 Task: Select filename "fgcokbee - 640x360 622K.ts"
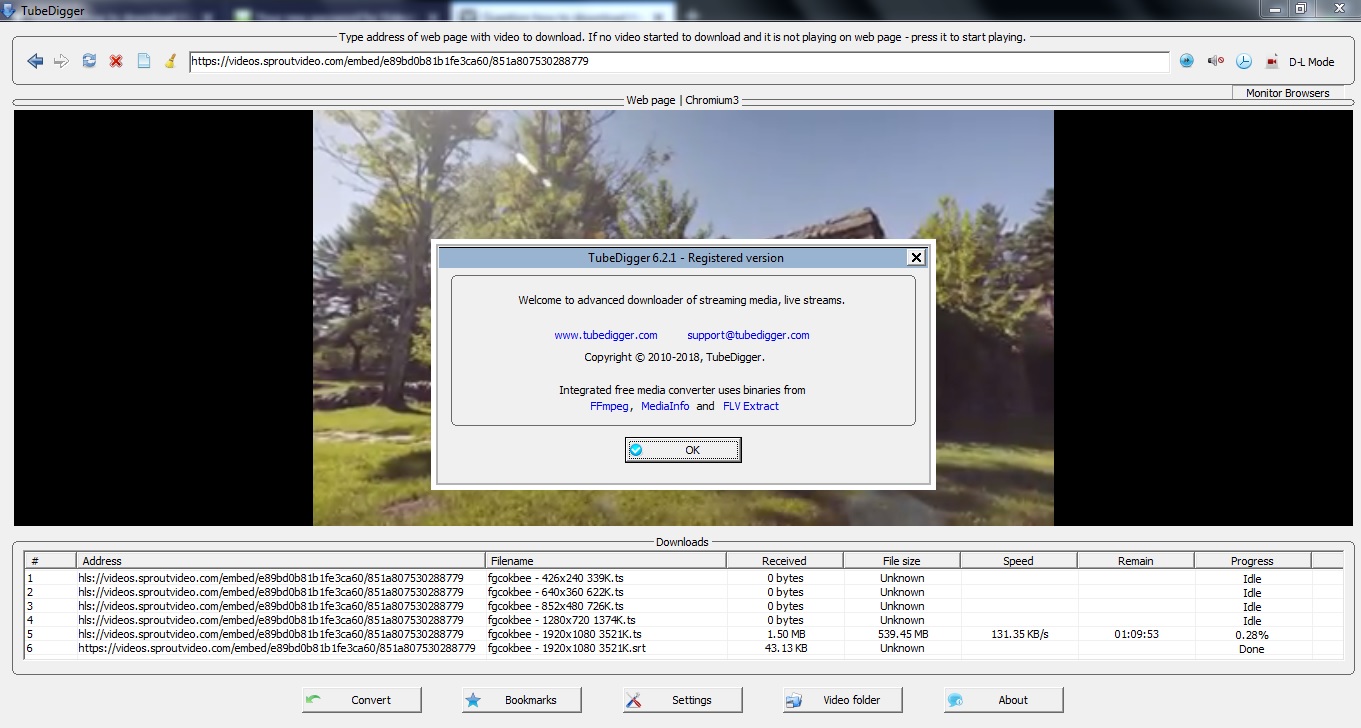click(x=555, y=592)
